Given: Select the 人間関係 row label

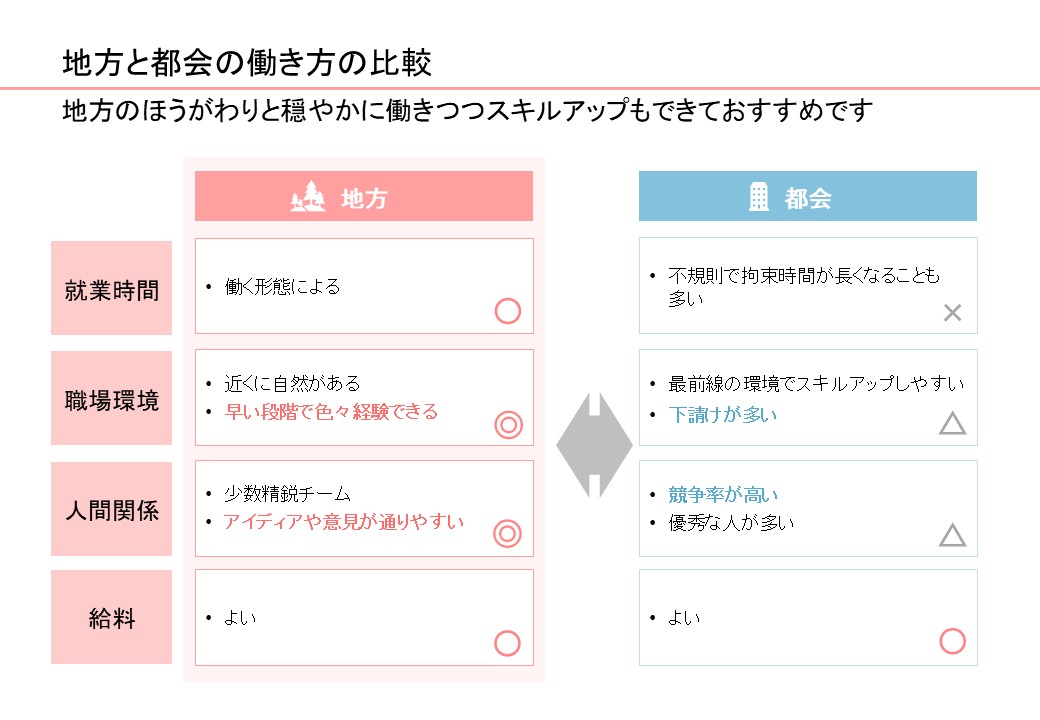Looking at the screenshot, I should [112, 510].
